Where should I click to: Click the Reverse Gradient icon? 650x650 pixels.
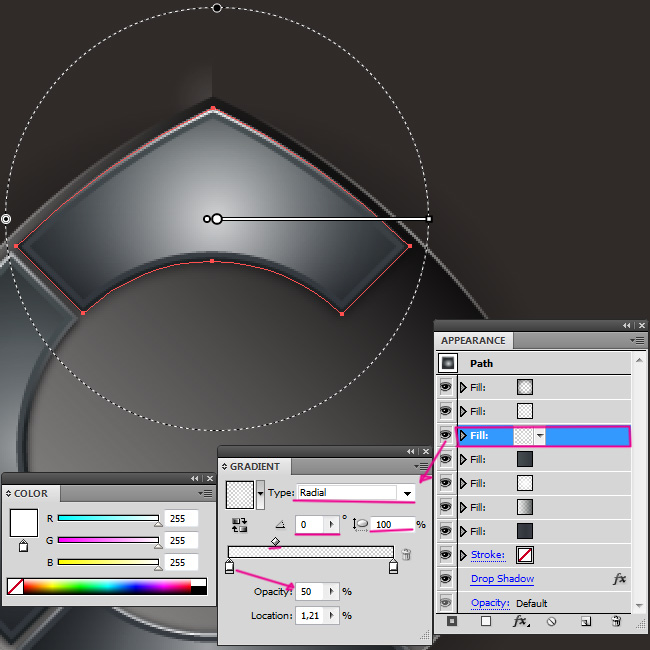pyautogui.click(x=240, y=524)
